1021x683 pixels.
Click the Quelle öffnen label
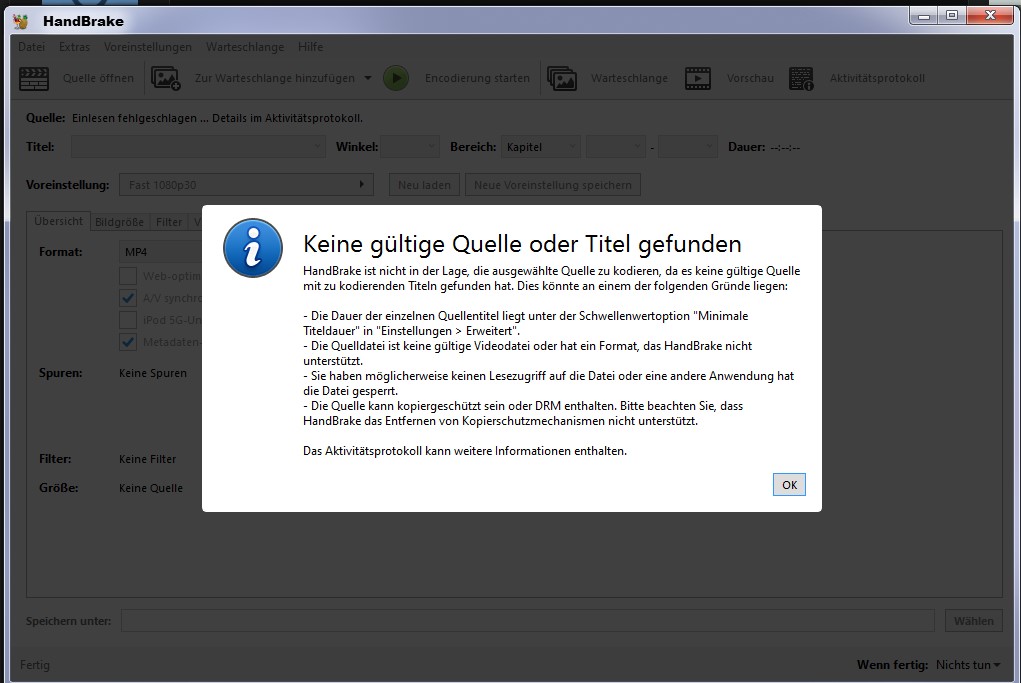coord(98,78)
